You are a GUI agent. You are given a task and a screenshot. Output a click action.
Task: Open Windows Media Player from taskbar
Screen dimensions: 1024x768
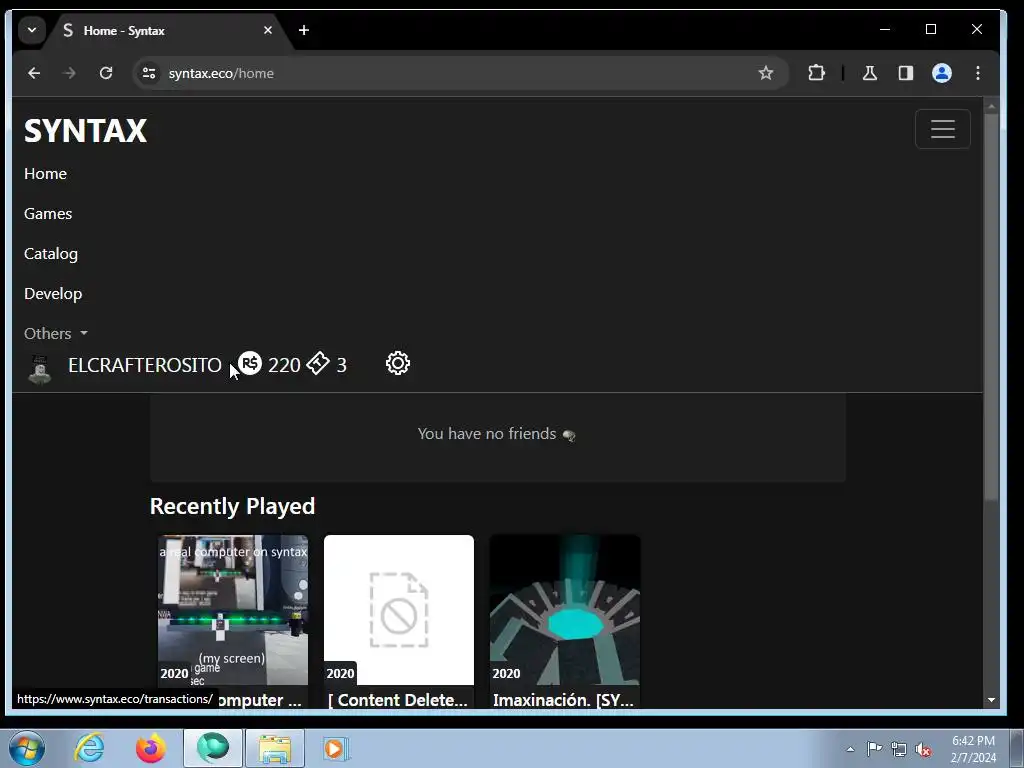click(x=337, y=748)
